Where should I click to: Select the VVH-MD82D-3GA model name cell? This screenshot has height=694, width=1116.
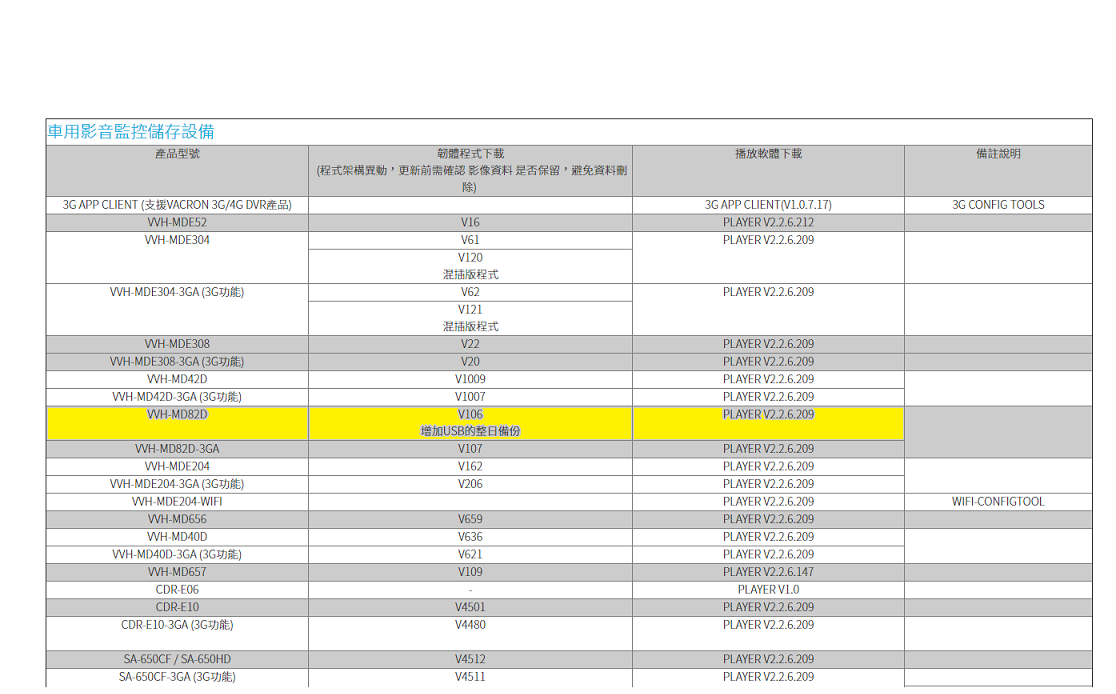point(177,449)
